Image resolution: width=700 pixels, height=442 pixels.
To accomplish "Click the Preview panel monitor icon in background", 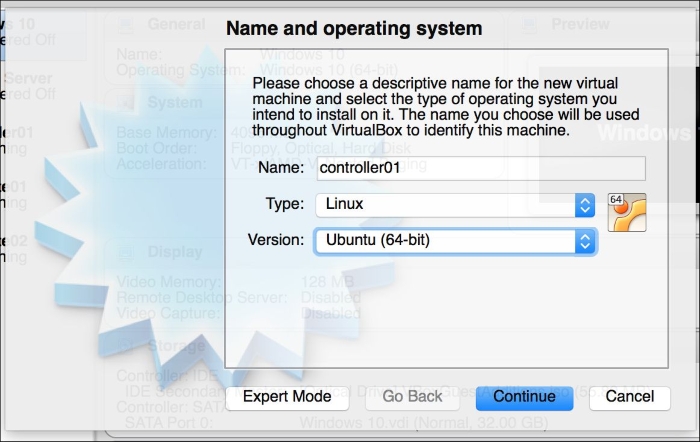I will click(x=529, y=25).
